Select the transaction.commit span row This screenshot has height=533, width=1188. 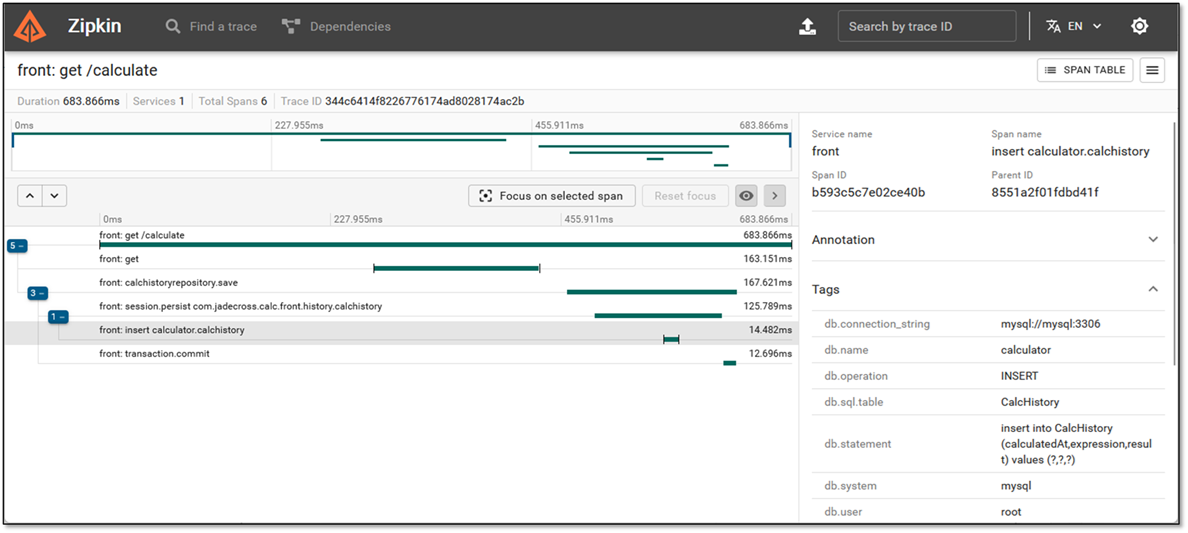click(x=446, y=356)
